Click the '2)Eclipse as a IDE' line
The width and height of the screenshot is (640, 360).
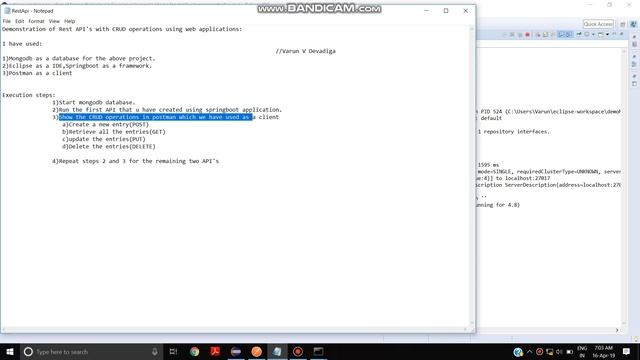(77, 66)
